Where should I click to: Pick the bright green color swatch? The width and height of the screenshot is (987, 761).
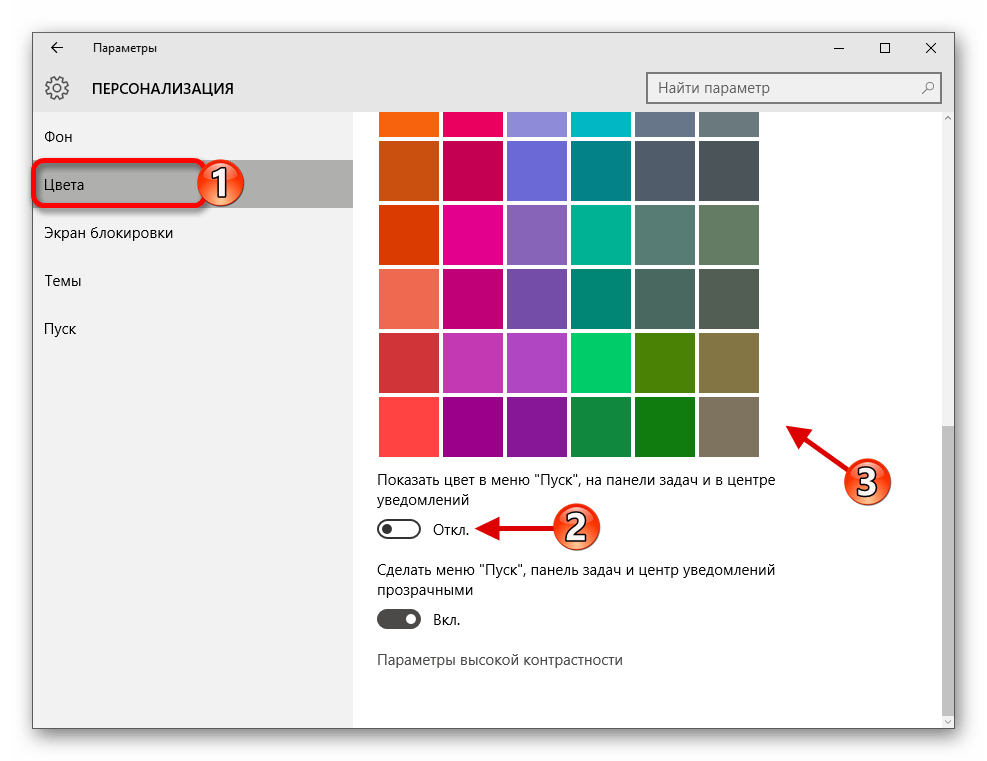coord(600,362)
